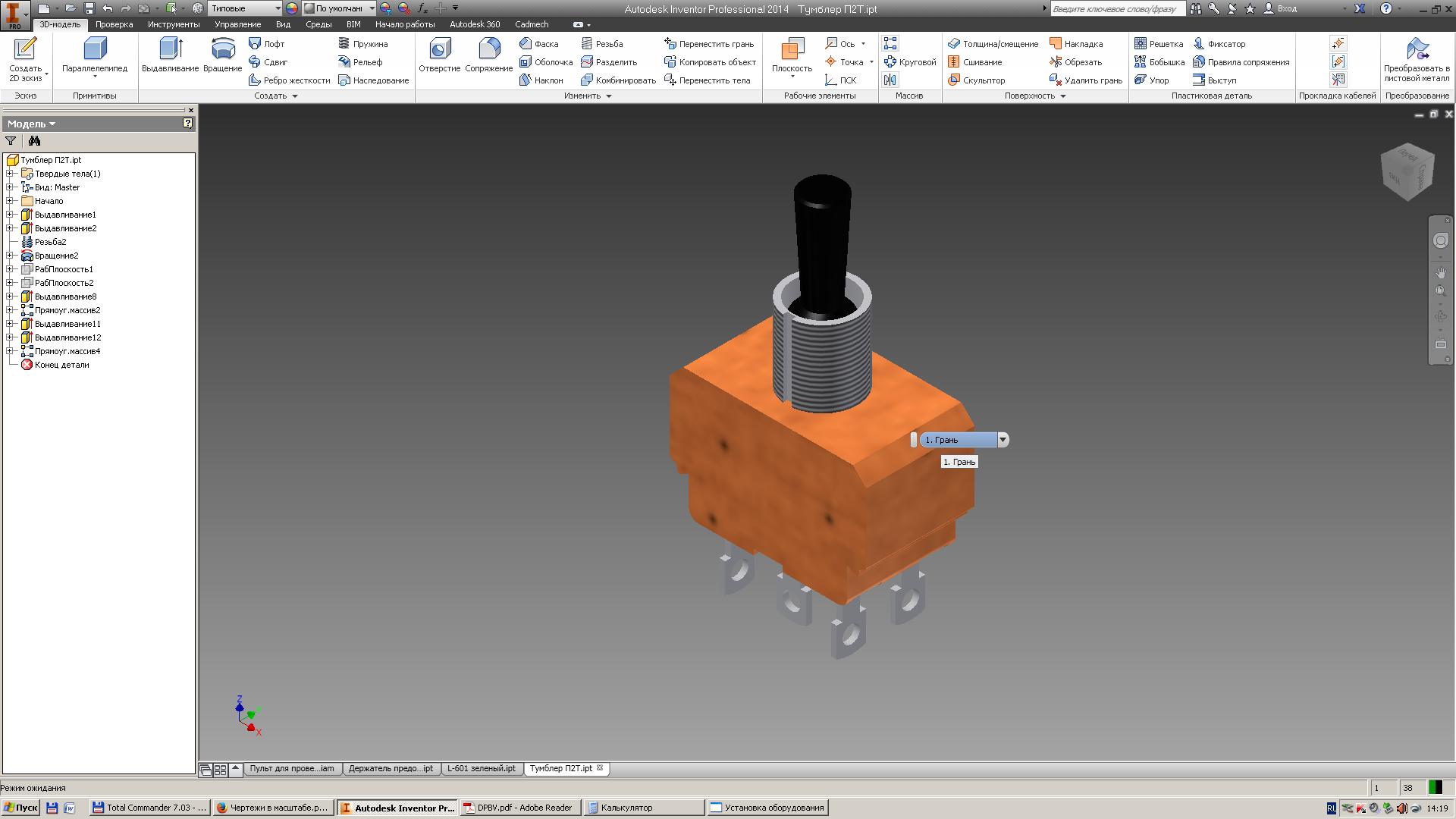Open the Среды ribbon tab
The height and width of the screenshot is (819, 1456).
[x=318, y=24]
